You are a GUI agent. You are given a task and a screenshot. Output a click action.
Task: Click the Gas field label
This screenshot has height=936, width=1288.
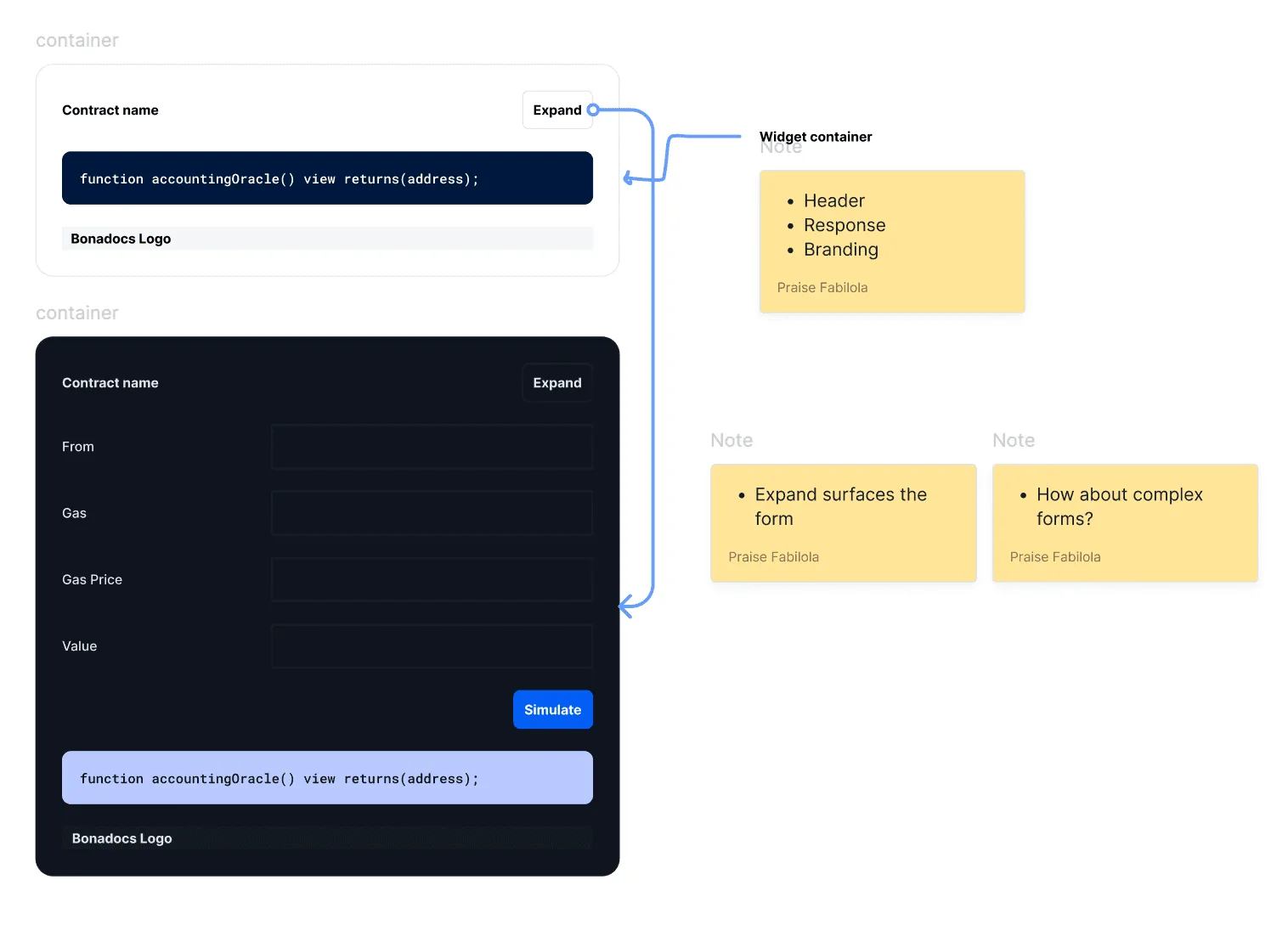[74, 513]
